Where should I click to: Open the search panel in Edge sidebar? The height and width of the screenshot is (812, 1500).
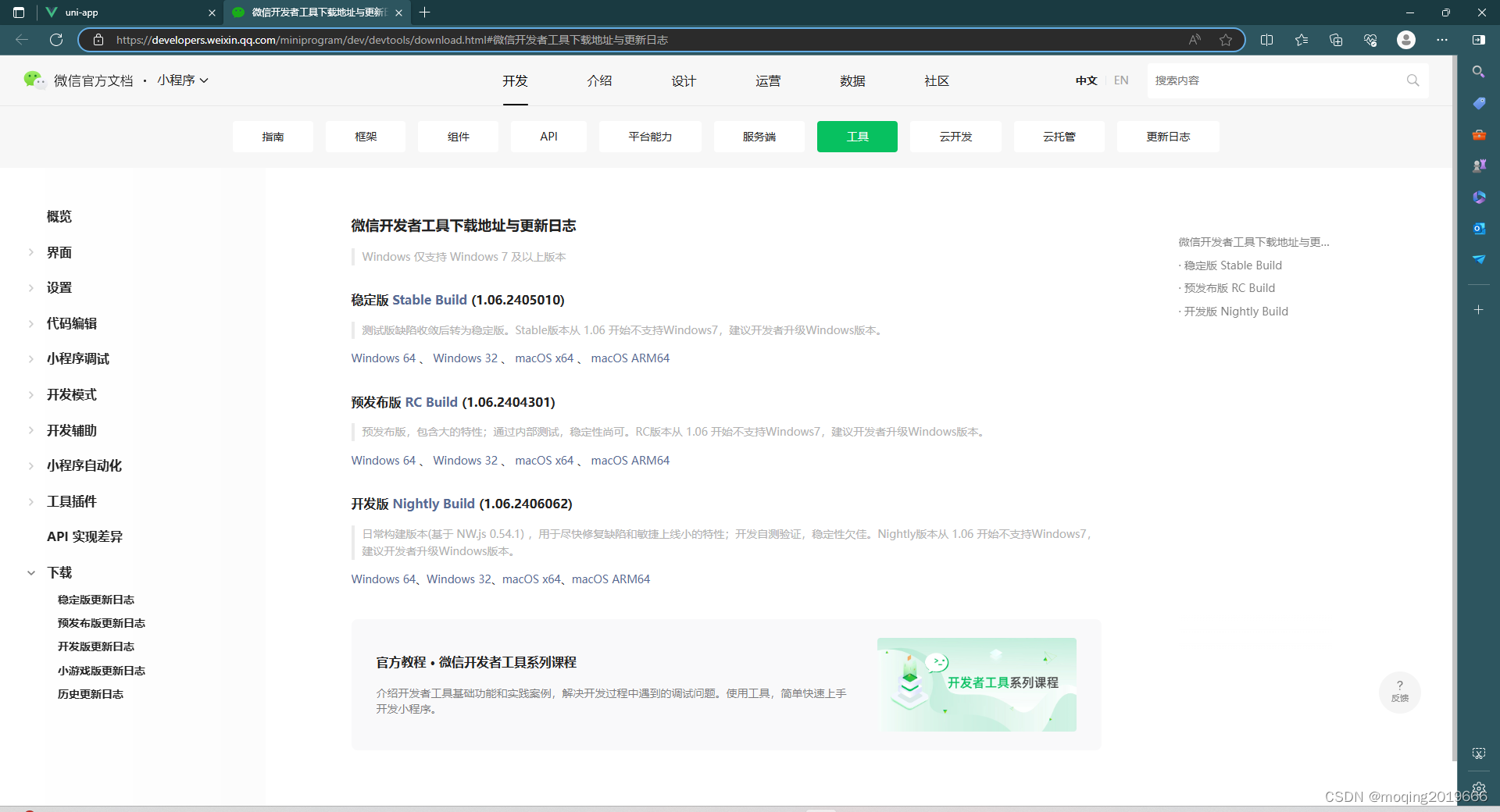pos(1479,72)
